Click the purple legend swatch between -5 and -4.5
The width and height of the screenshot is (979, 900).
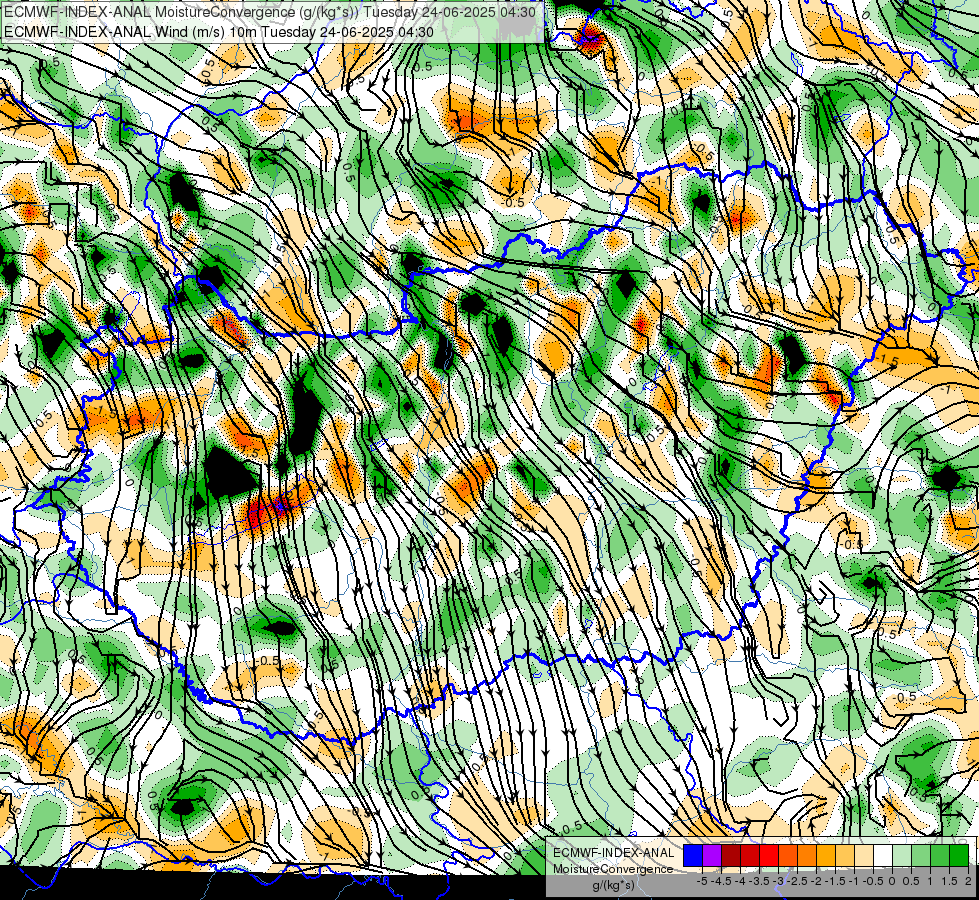coord(712,856)
